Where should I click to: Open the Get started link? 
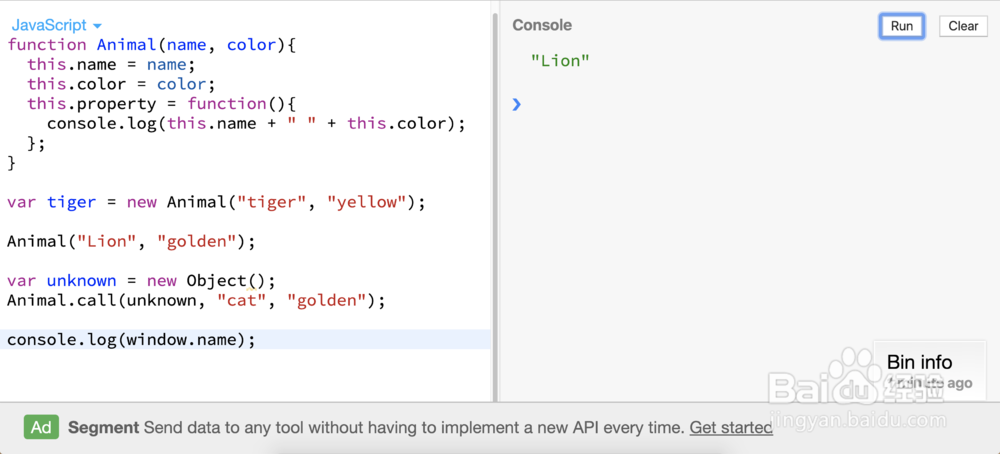coord(730,427)
